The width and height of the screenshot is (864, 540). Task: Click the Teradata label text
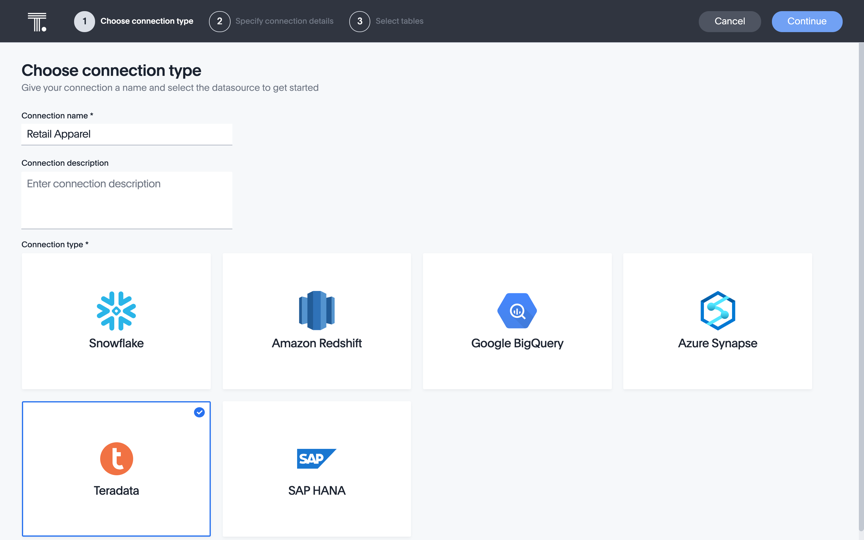tap(116, 490)
